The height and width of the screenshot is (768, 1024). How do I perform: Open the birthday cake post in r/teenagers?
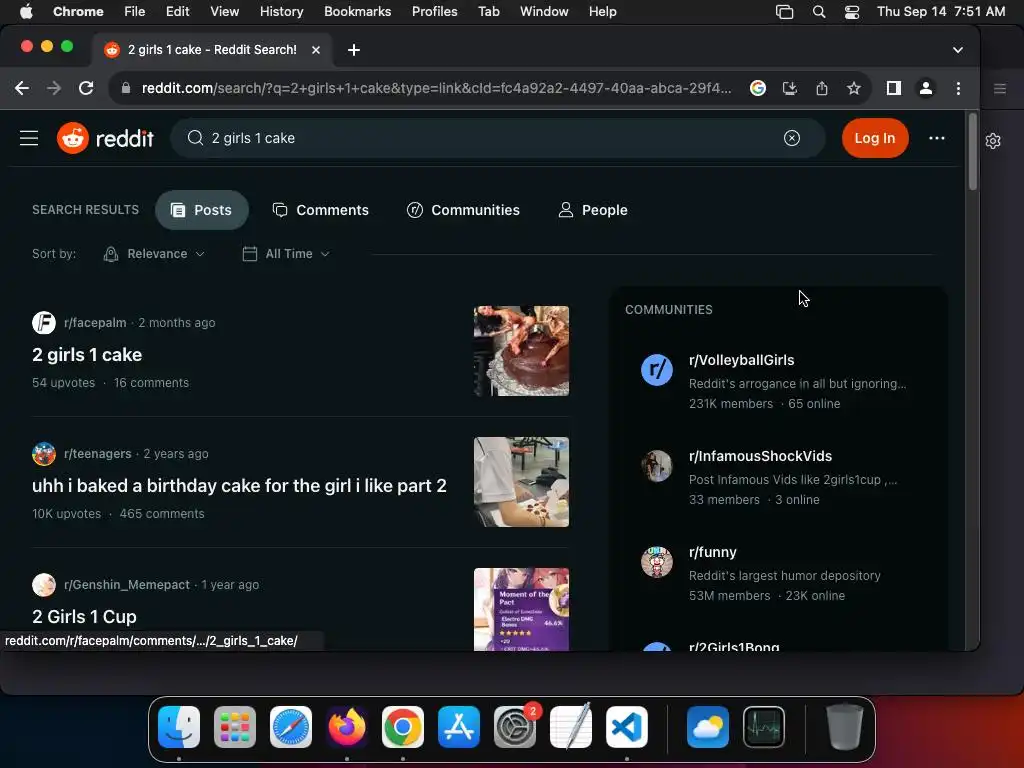tap(239, 486)
